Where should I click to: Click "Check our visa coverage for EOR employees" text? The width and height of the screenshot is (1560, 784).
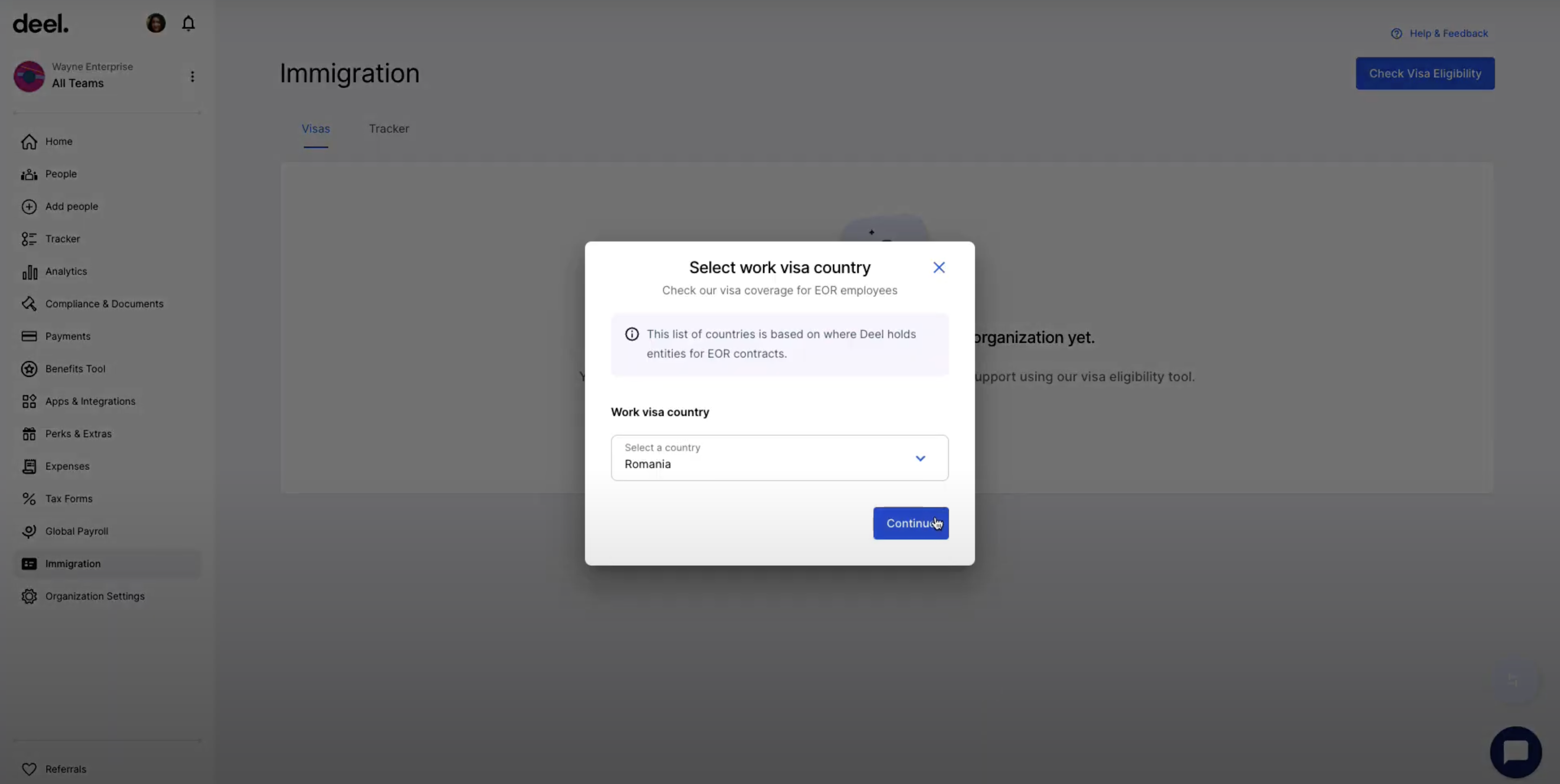click(x=779, y=291)
